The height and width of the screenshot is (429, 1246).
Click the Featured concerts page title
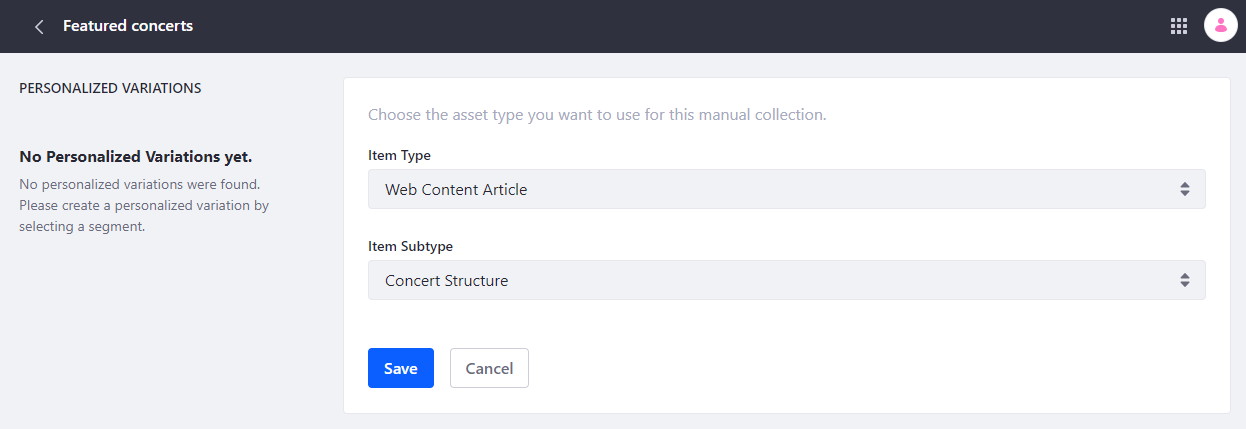coord(128,26)
